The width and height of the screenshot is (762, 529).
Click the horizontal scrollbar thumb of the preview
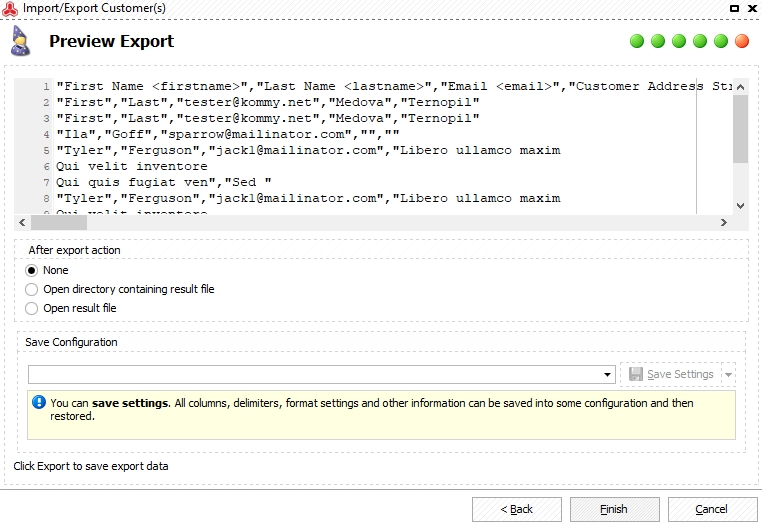[x=59, y=222]
